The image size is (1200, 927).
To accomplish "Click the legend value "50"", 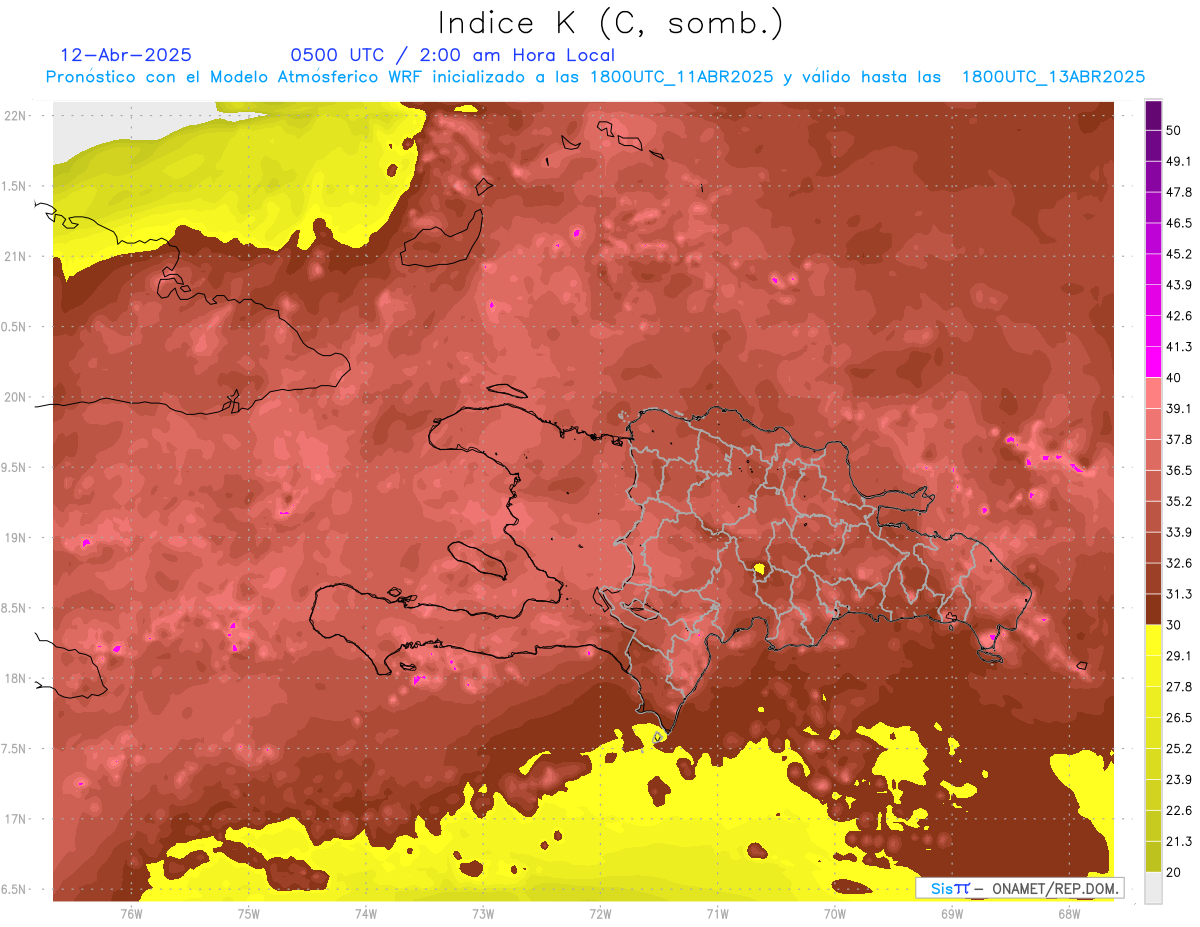I will pyautogui.click(x=1176, y=130).
